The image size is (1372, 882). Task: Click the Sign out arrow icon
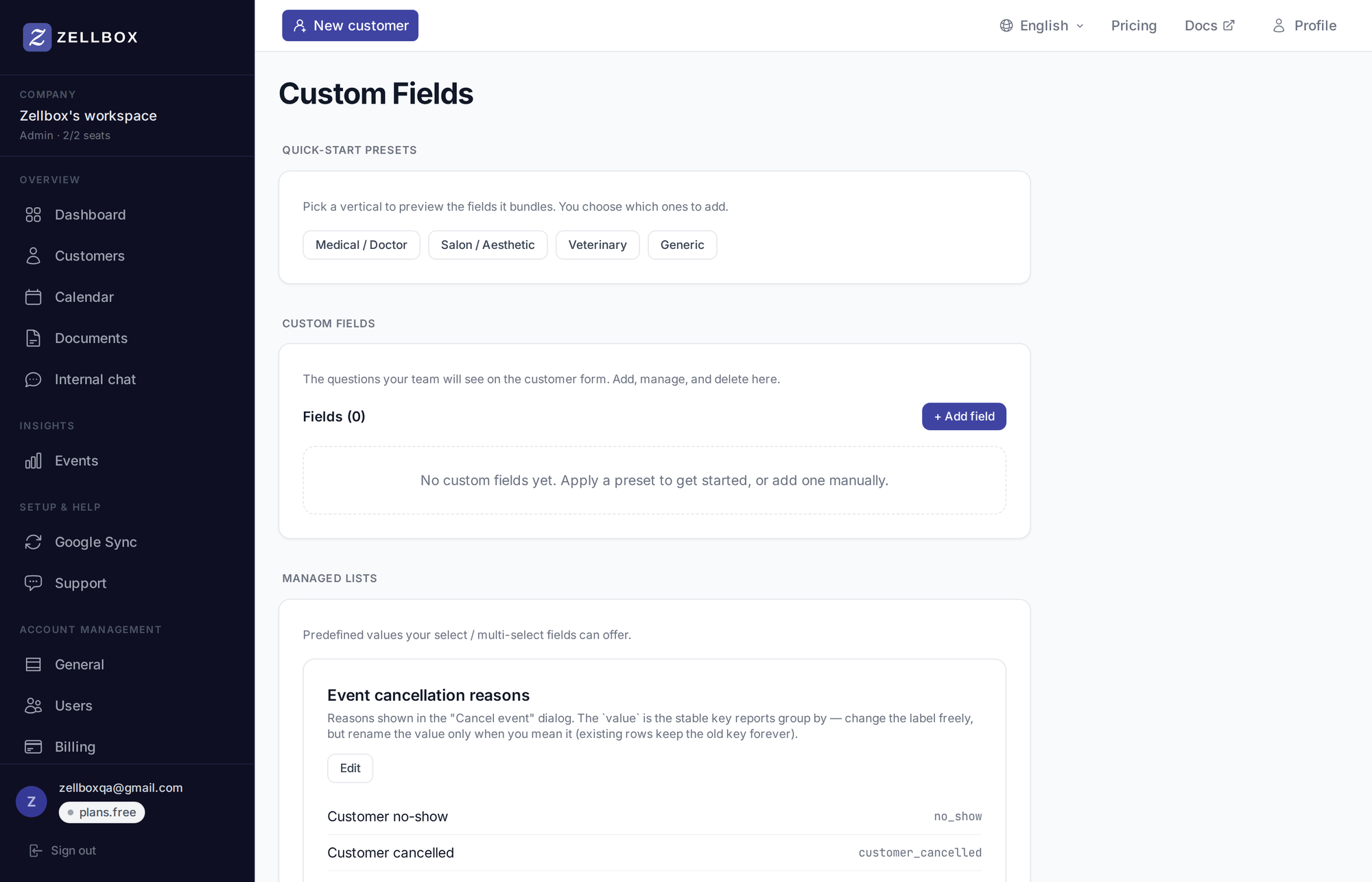point(36,850)
